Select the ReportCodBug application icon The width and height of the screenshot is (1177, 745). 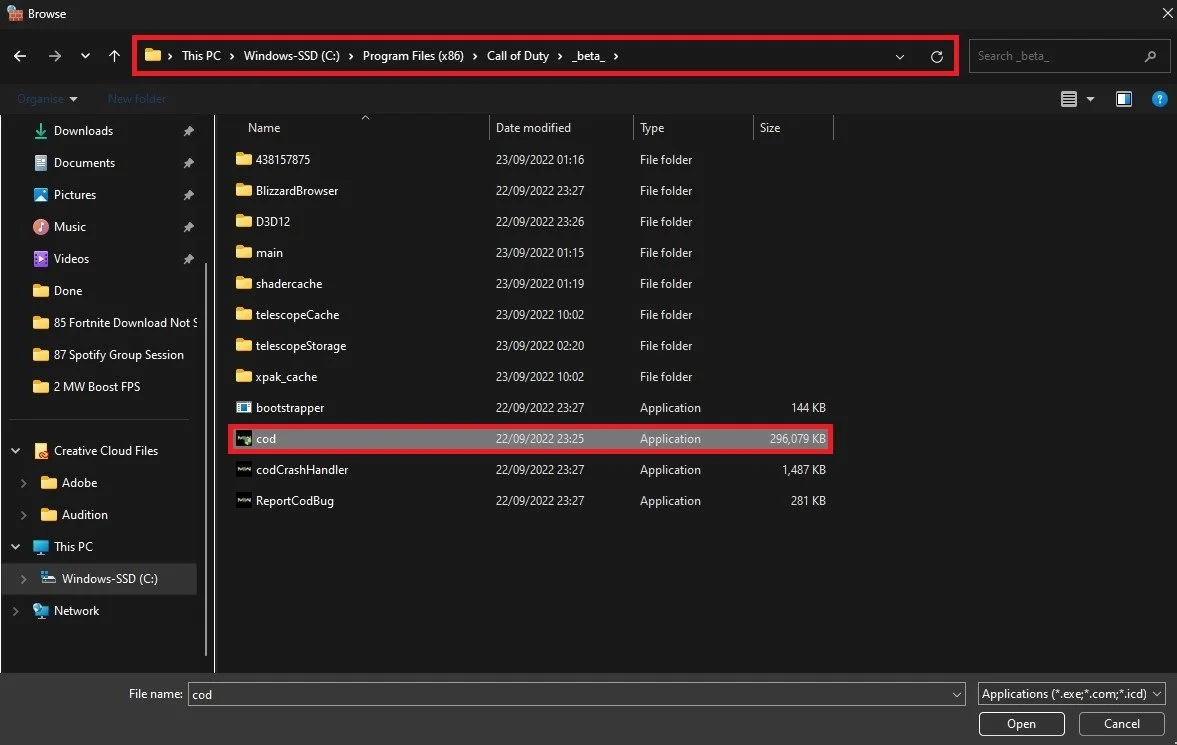tap(243, 501)
